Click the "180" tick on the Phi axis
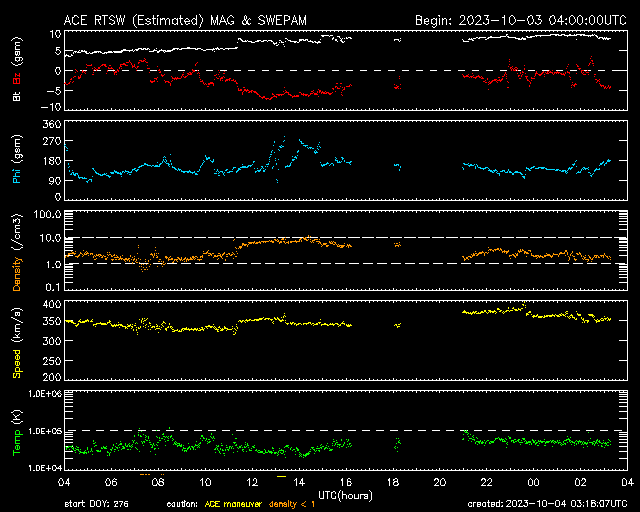The image size is (640, 512). click(x=52, y=161)
